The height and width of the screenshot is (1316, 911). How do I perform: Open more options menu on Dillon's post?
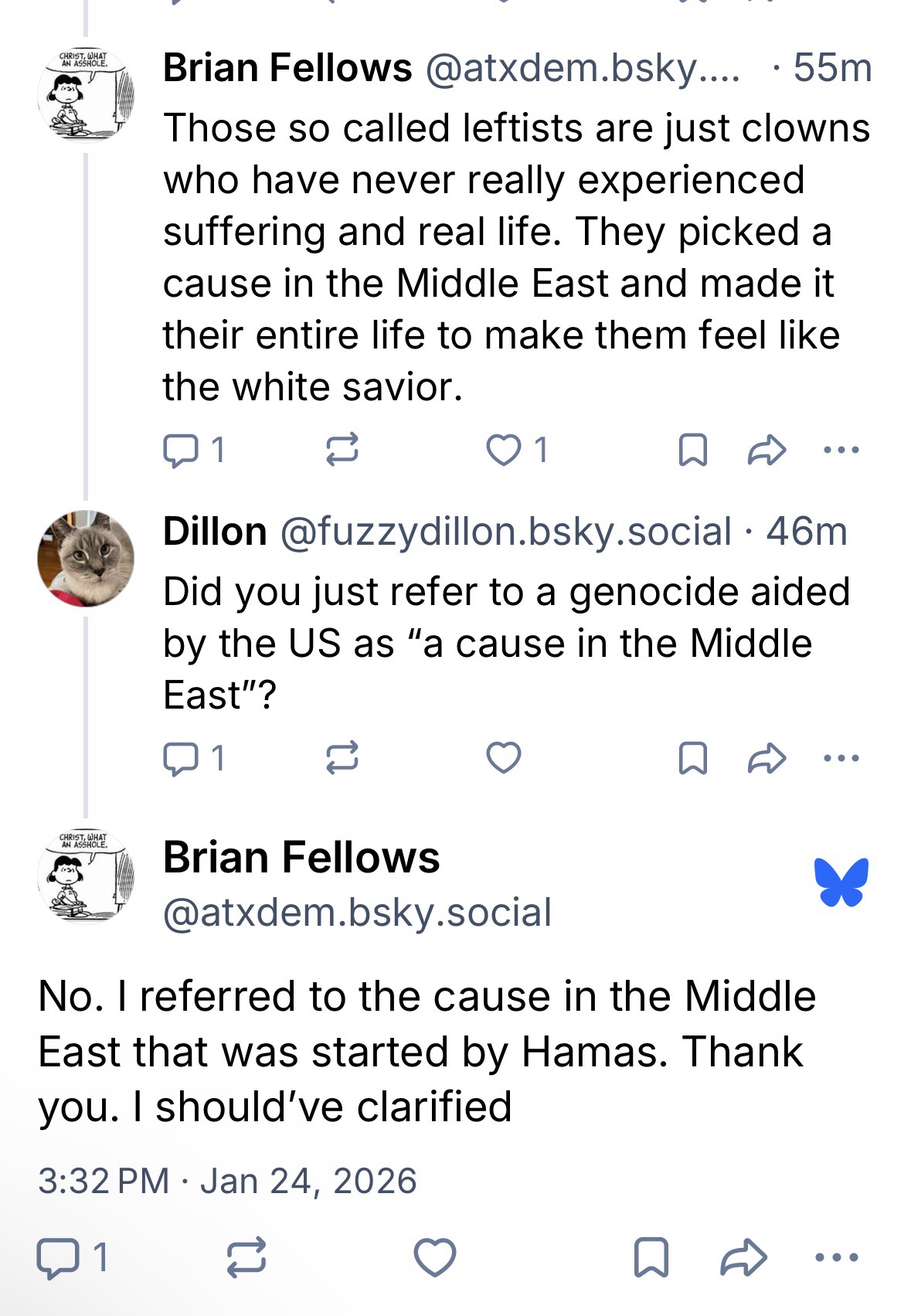tap(841, 757)
